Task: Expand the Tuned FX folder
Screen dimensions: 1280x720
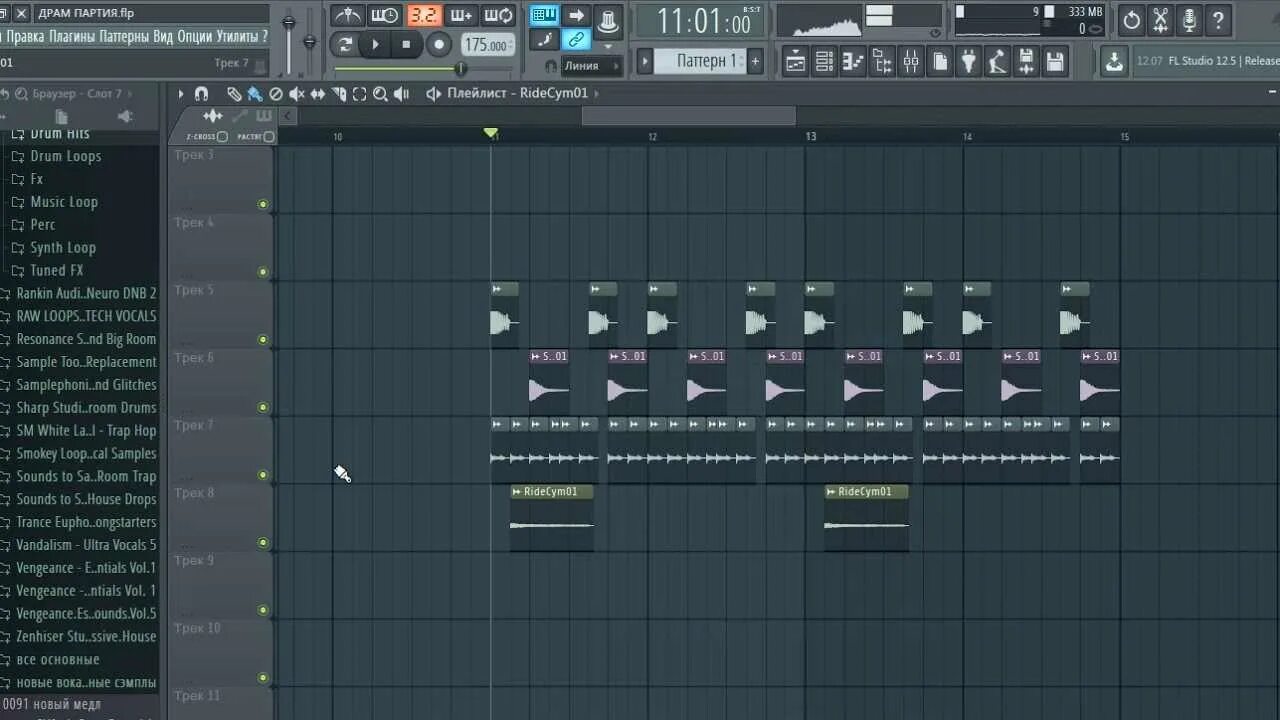Action: point(57,271)
